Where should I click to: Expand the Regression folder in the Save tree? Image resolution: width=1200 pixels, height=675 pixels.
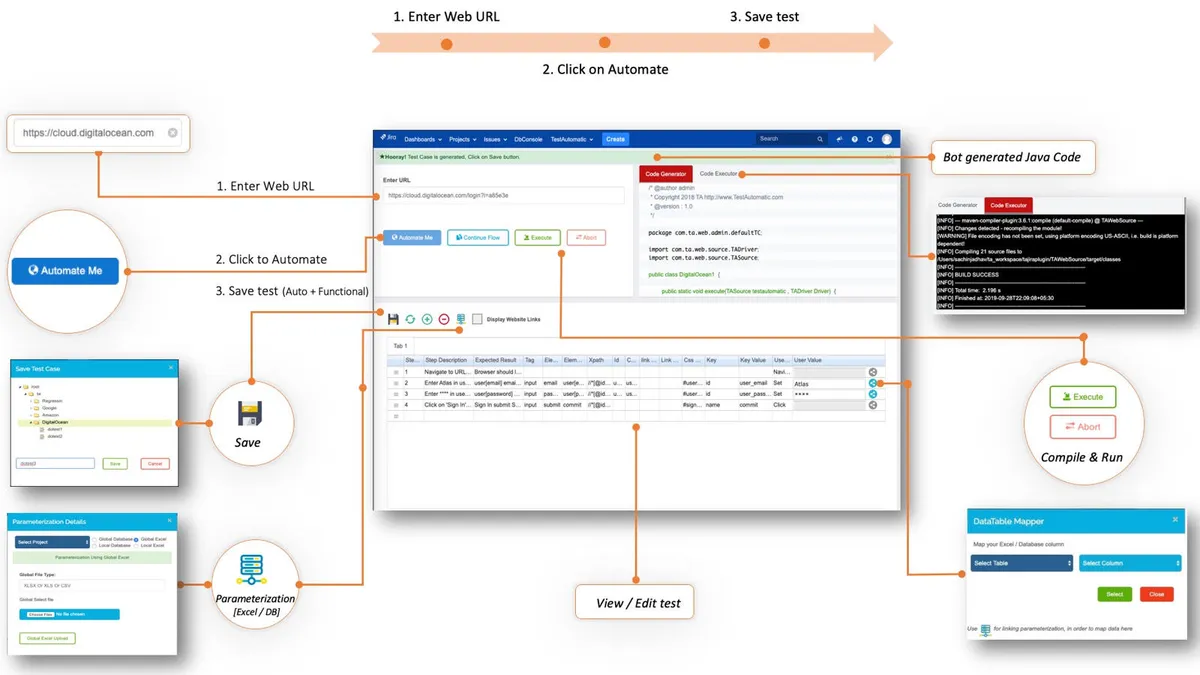[31, 401]
